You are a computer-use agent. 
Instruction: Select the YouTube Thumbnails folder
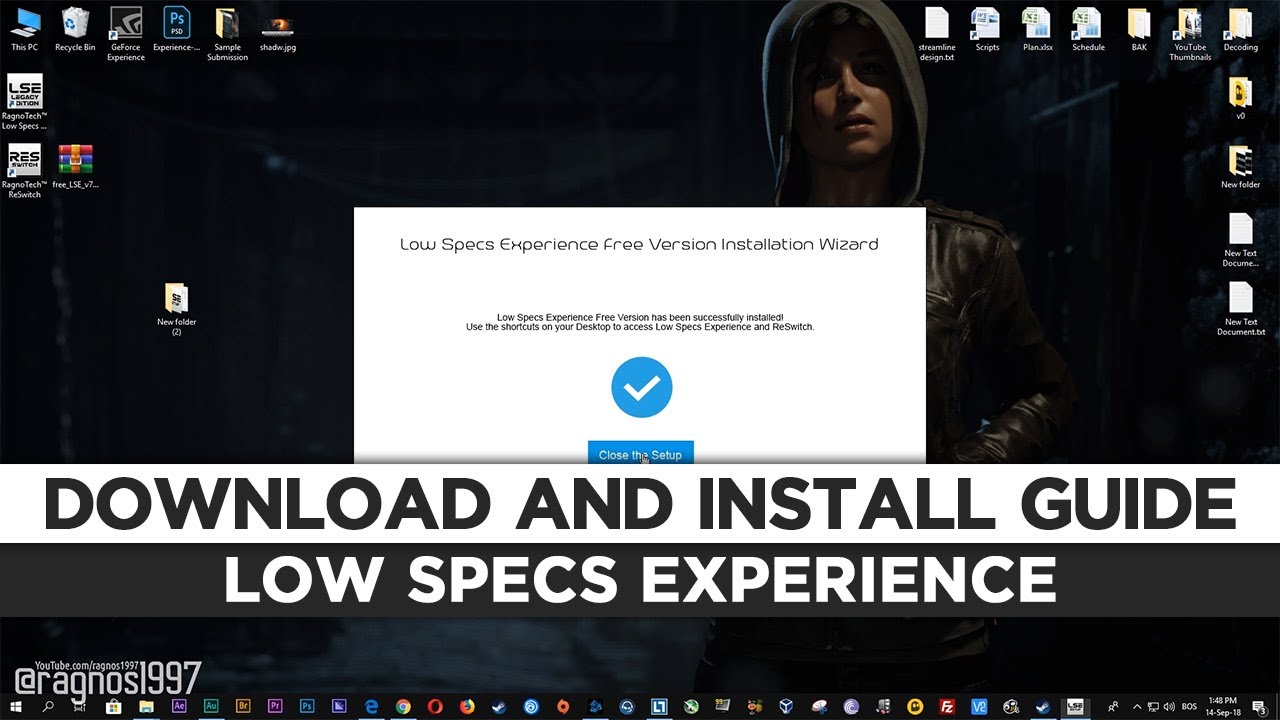coord(1190,33)
